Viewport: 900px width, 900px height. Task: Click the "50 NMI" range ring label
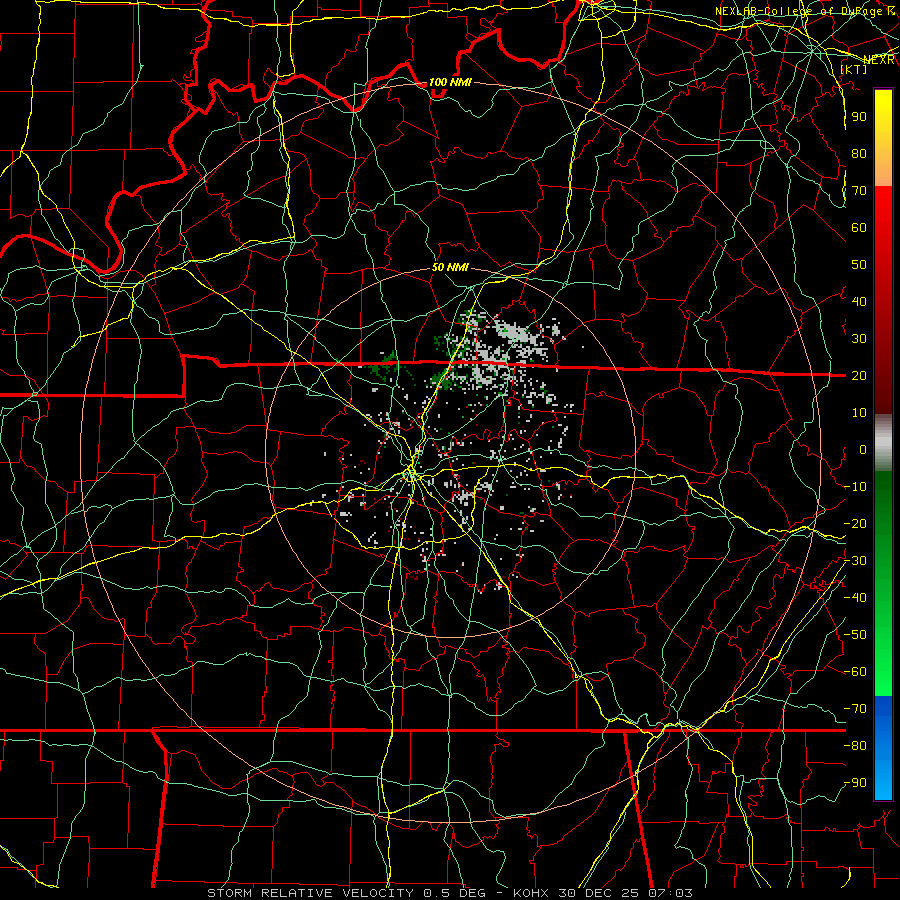tap(450, 267)
